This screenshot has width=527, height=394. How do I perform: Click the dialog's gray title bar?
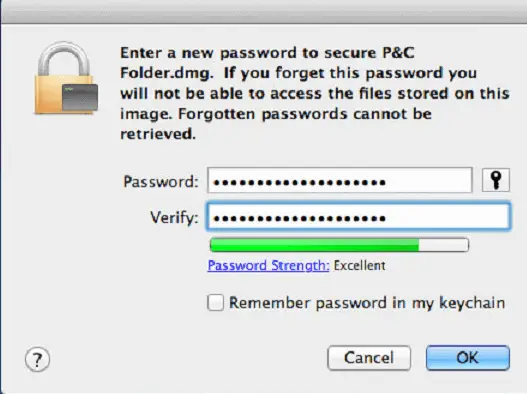coord(264,12)
